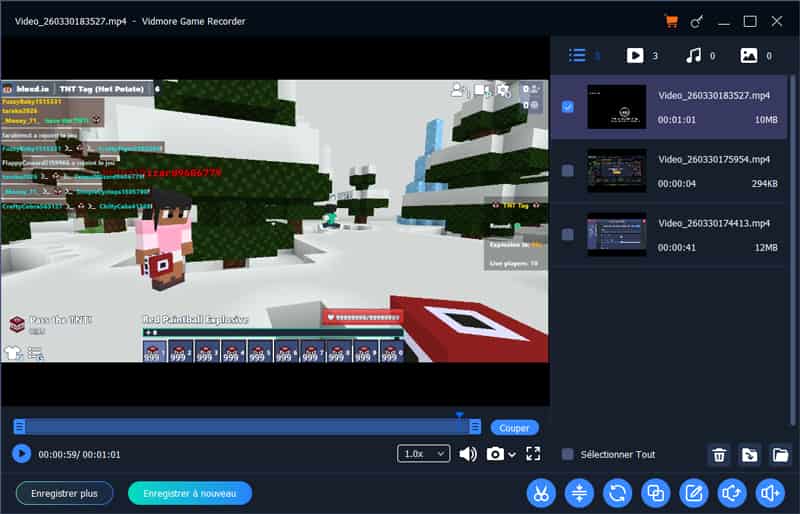Click the file converter circular-arrows icon
This screenshot has height=514, width=800.
[x=617, y=493]
